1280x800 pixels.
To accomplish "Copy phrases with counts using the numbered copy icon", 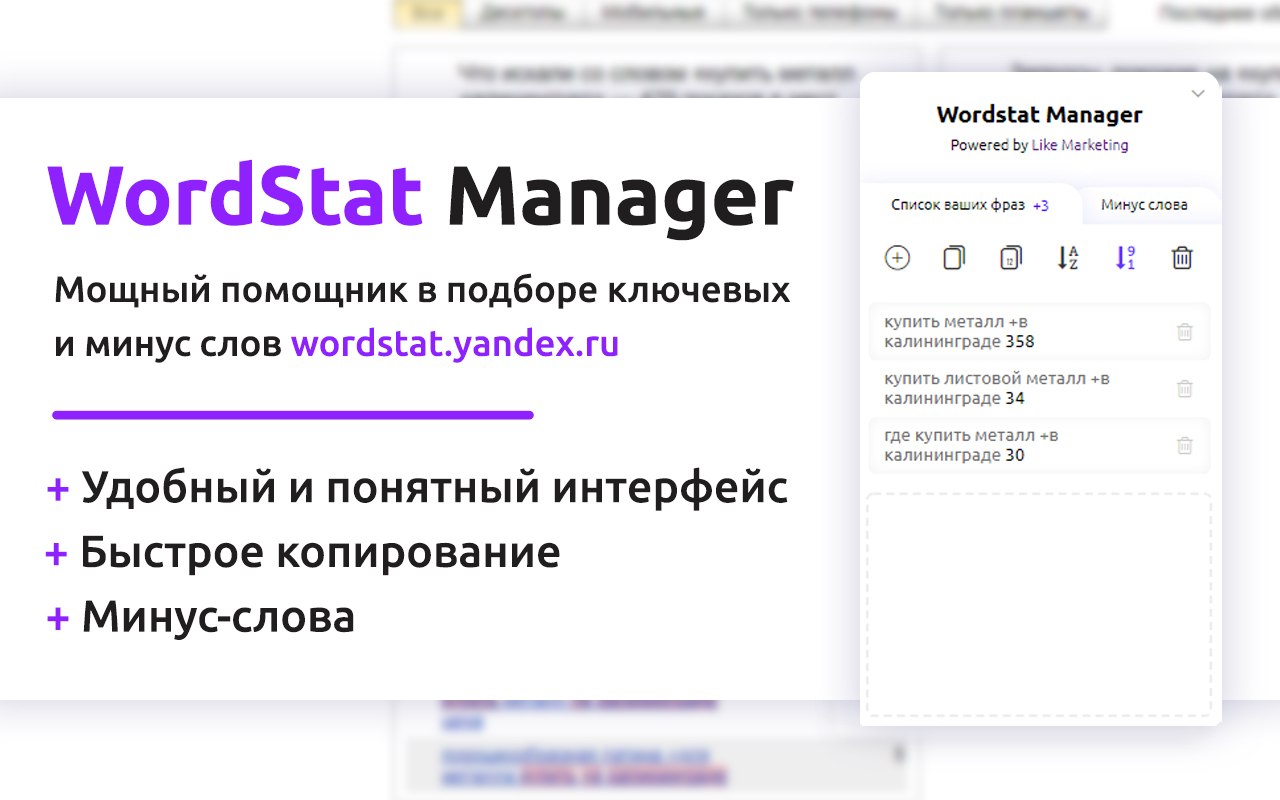I will click(1011, 258).
